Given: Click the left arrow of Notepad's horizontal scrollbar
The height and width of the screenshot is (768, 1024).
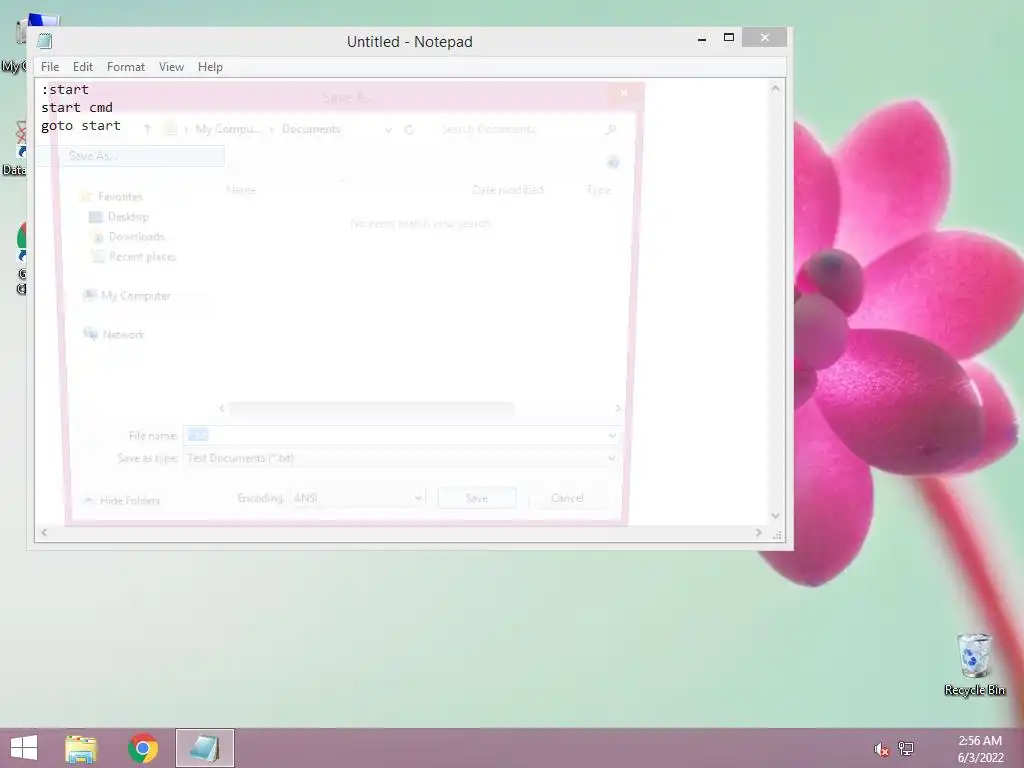Looking at the screenshot, I should (x=44, y=533).
